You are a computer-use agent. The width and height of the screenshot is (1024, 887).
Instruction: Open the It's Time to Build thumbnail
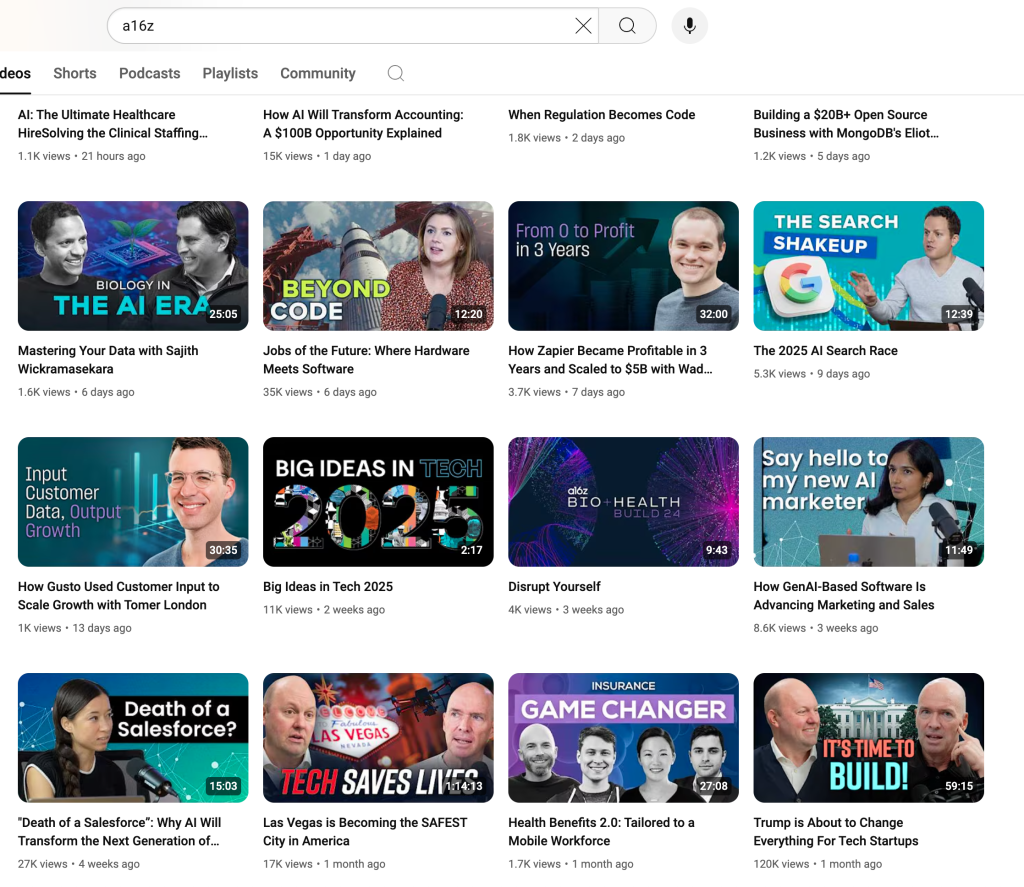click(868, 738)
